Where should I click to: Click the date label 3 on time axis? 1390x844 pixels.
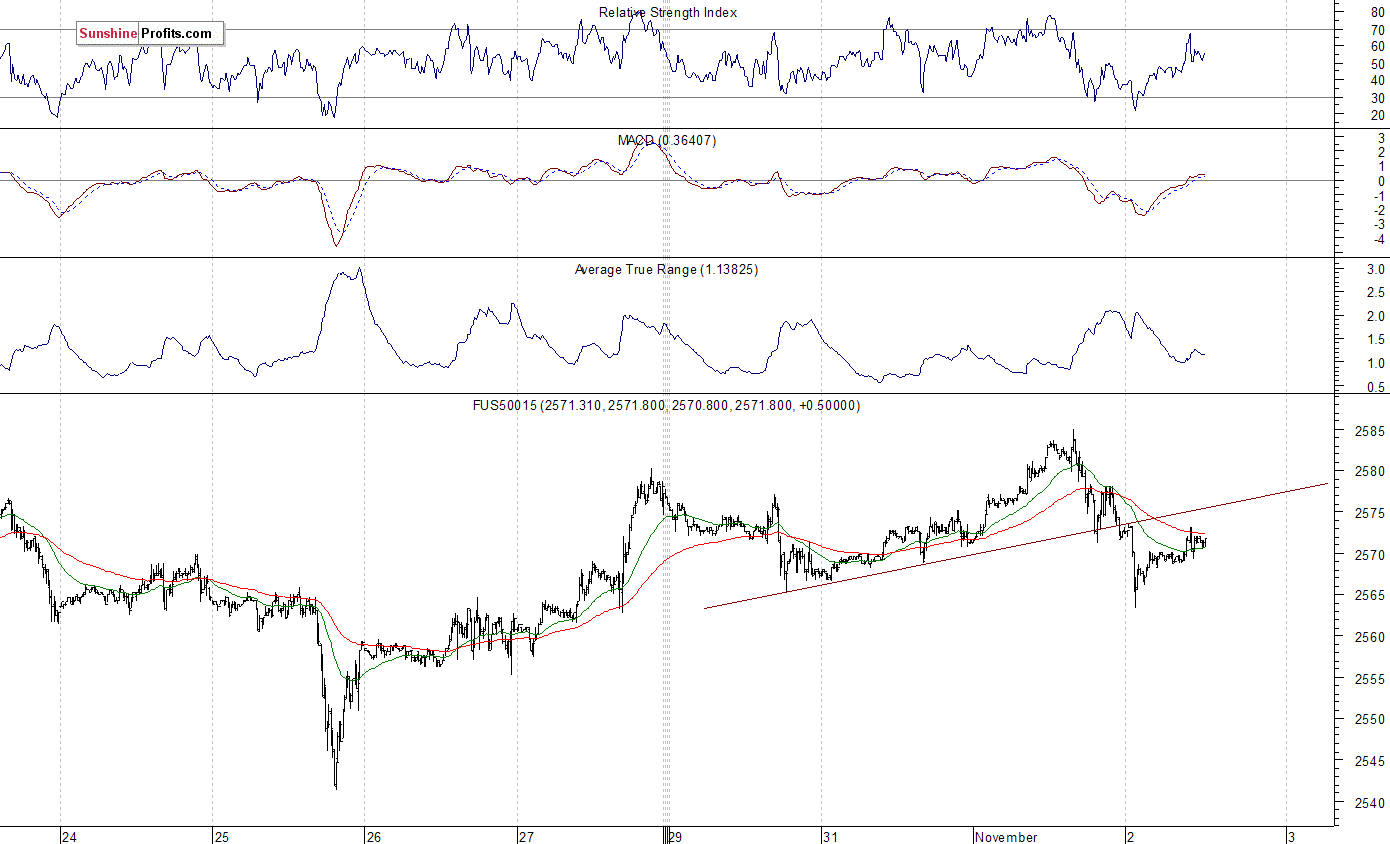point(1291,837)
